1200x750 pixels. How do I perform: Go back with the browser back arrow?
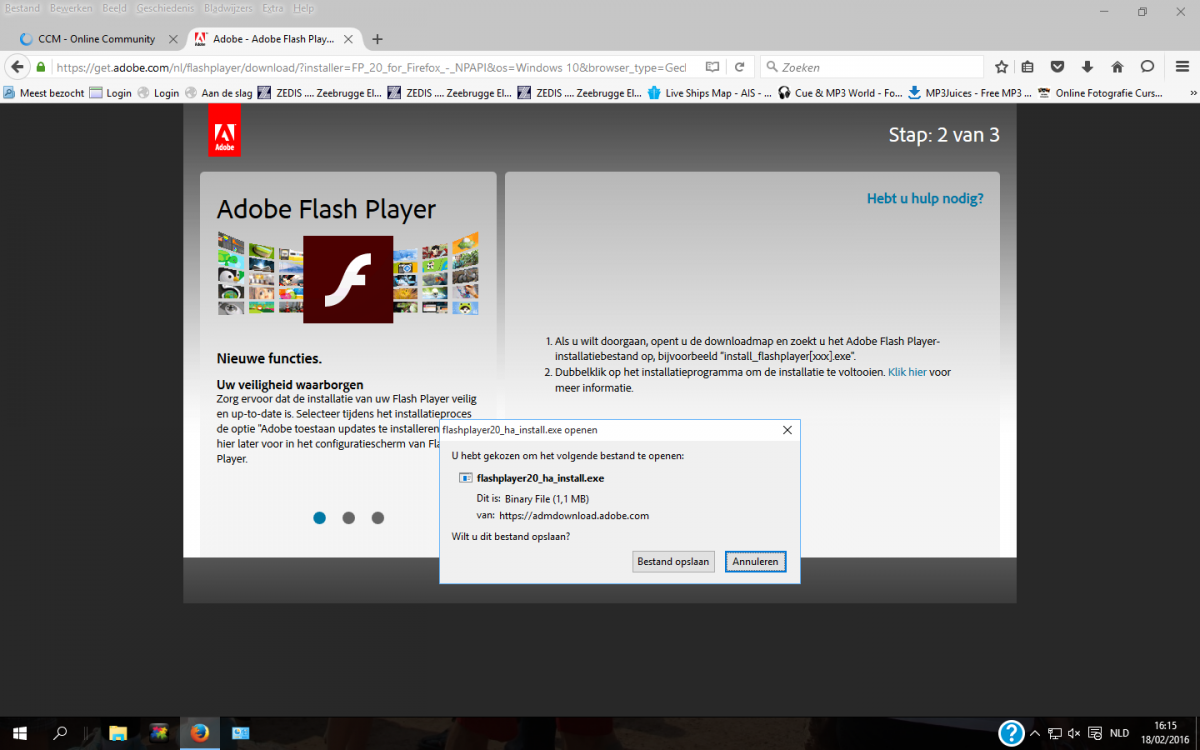(17, 67)
